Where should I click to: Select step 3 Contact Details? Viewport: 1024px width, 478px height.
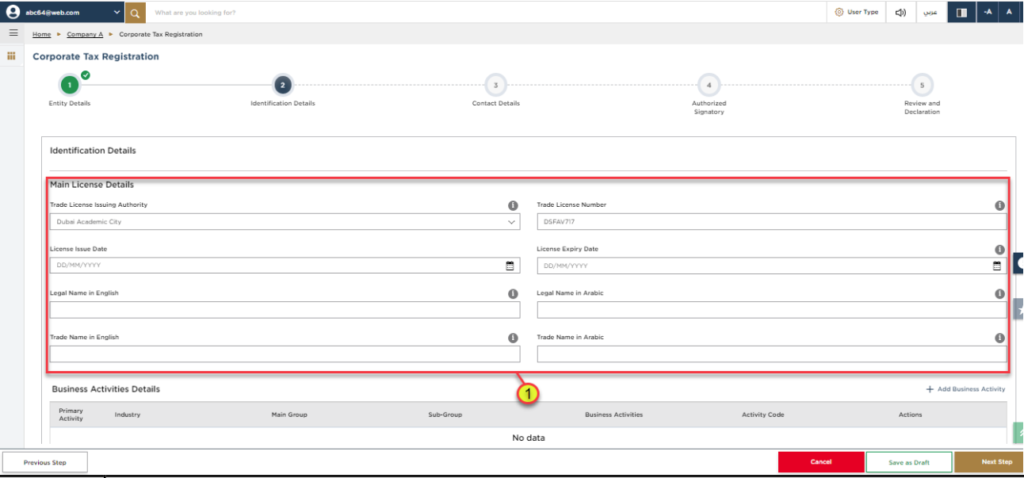[496, 85]
